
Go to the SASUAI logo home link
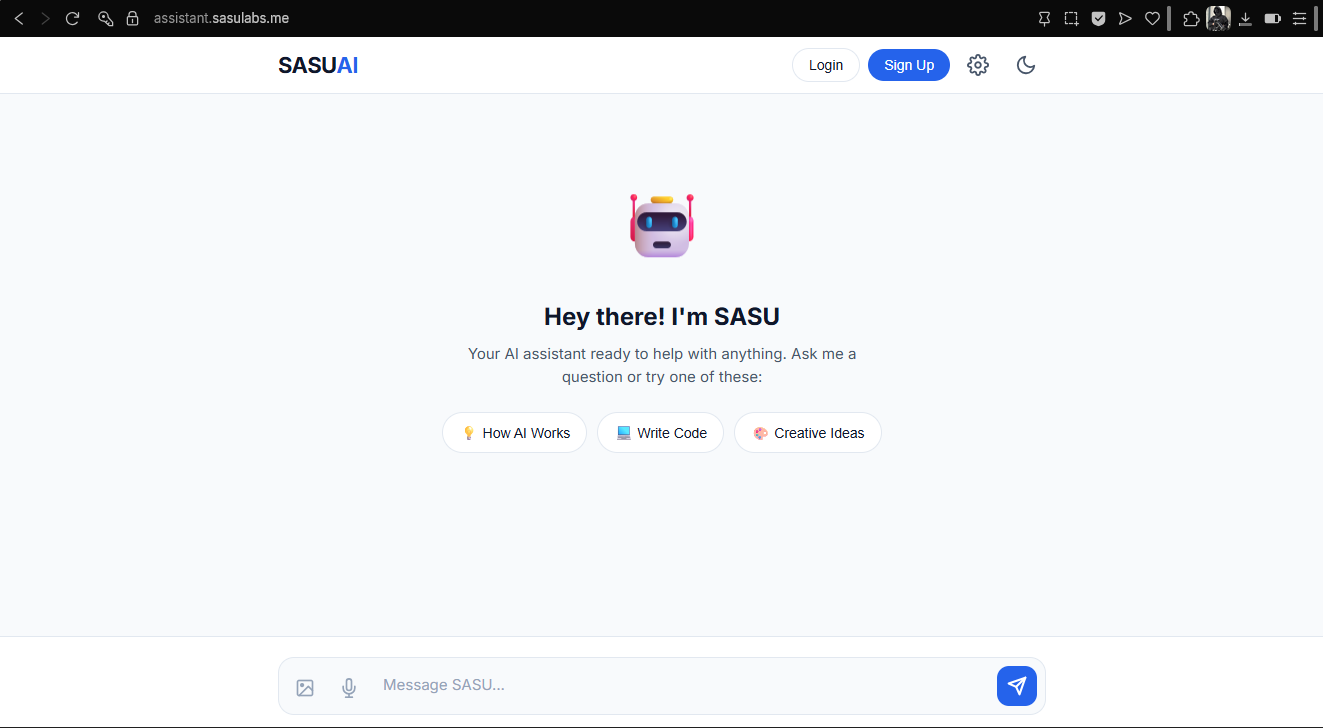point(318,65)
